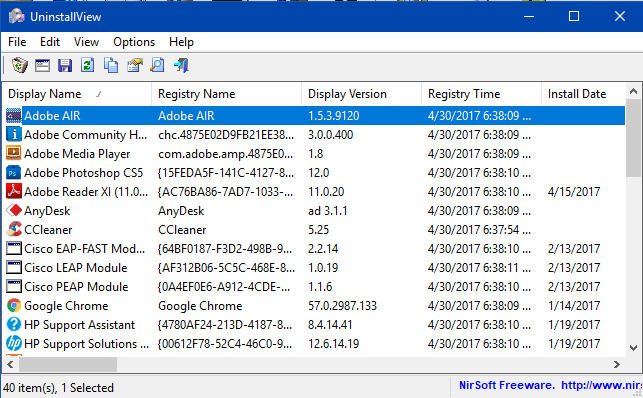Select the Adobe Reader XI entry name

[86, 191]
